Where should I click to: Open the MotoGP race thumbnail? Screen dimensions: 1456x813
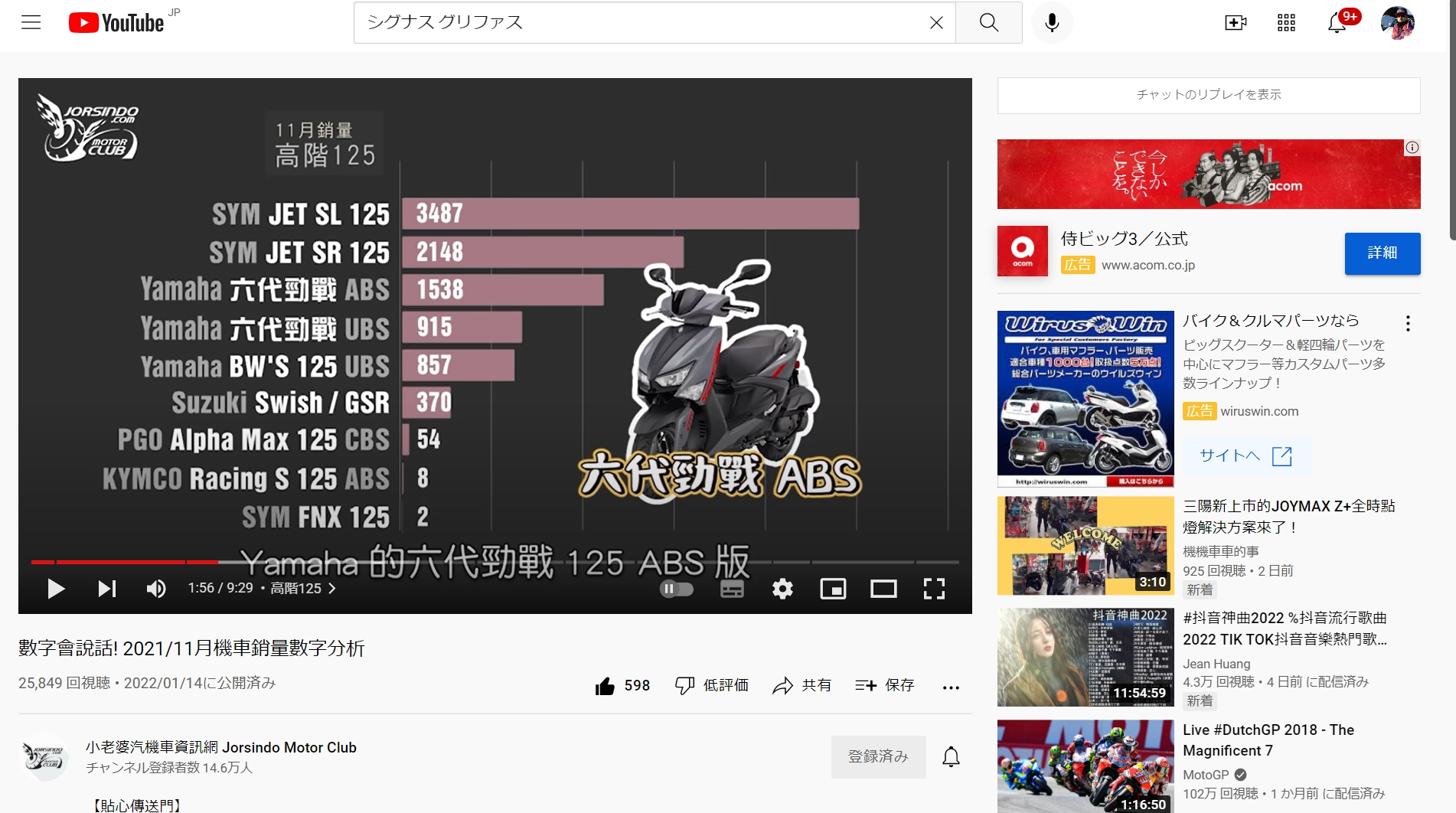click(1085, 766)
